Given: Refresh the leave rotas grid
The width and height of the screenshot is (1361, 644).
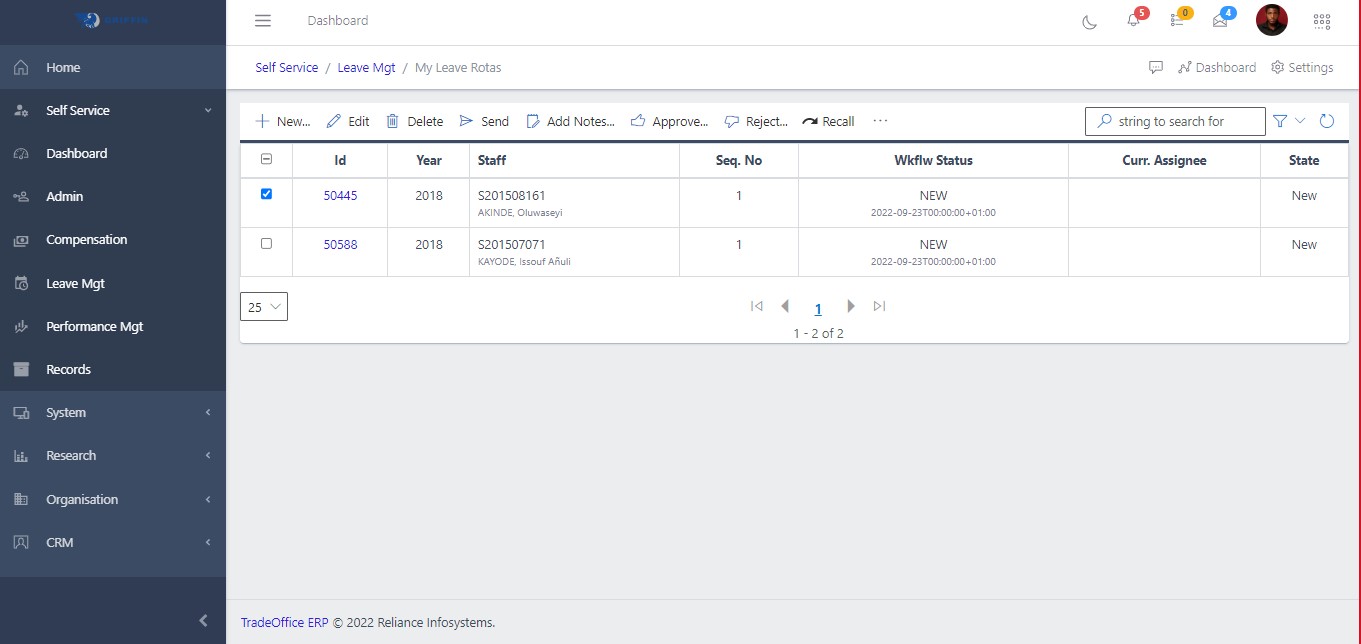Looking at the screenshot, I should tap(1327, 121).
